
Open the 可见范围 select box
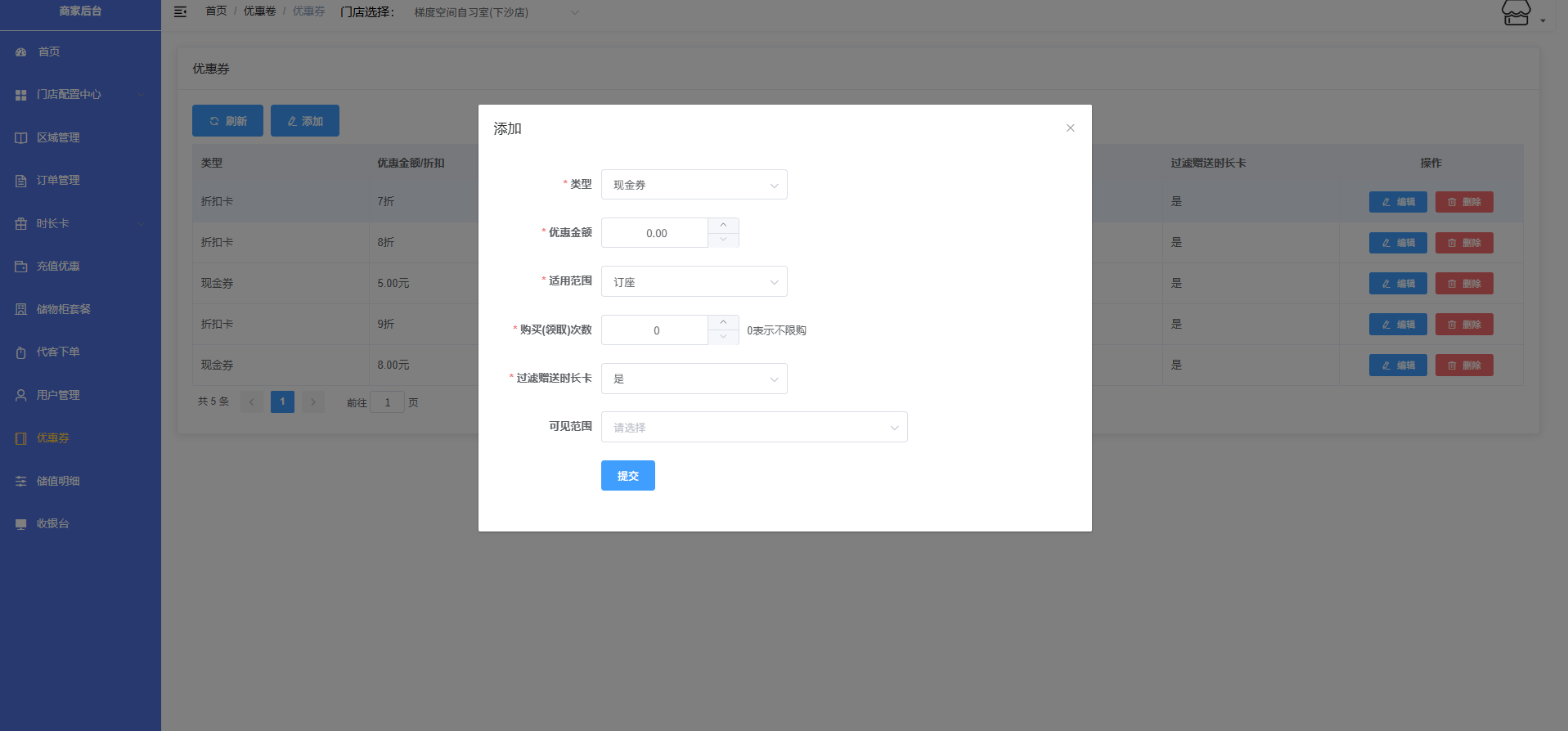[x=753, y=427]
